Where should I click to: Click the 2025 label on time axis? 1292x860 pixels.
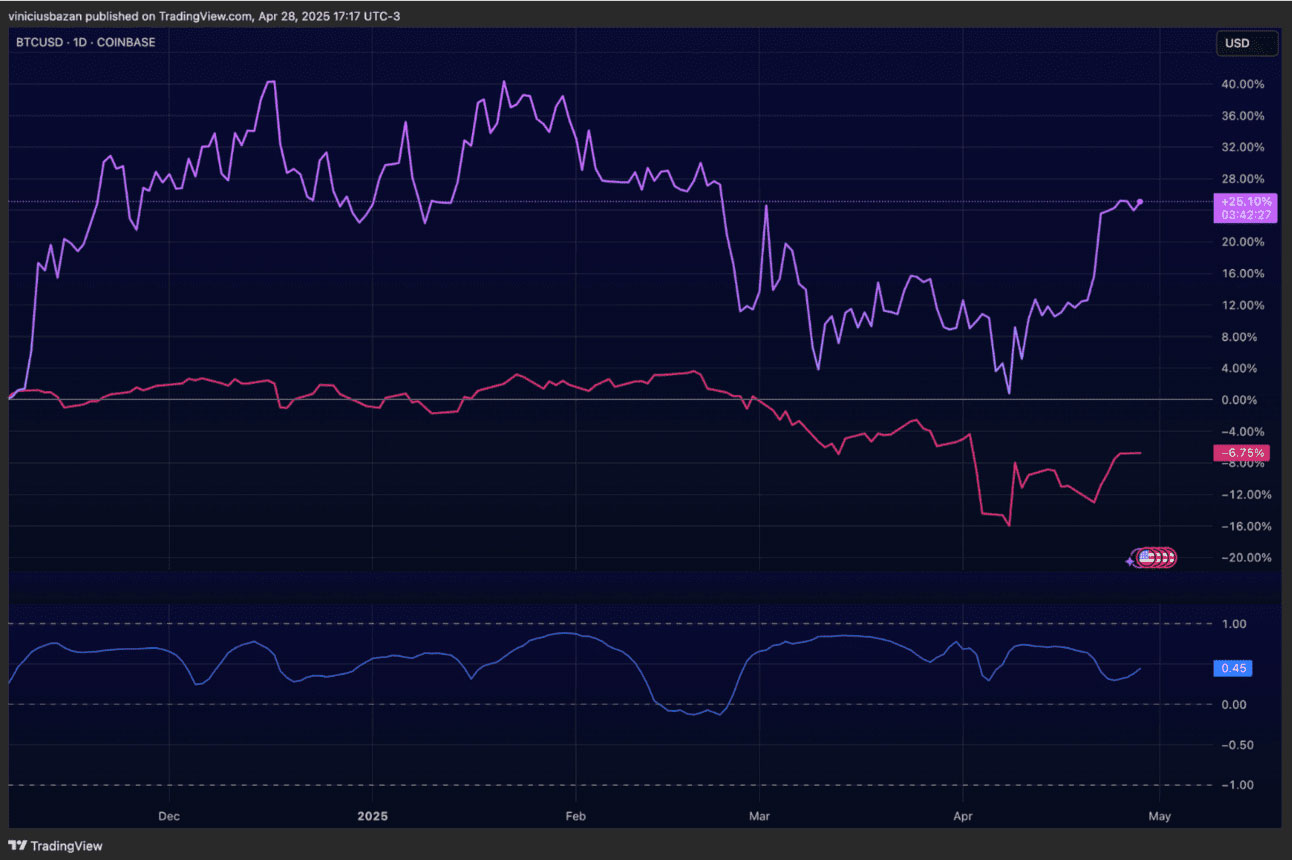point(371,815)
